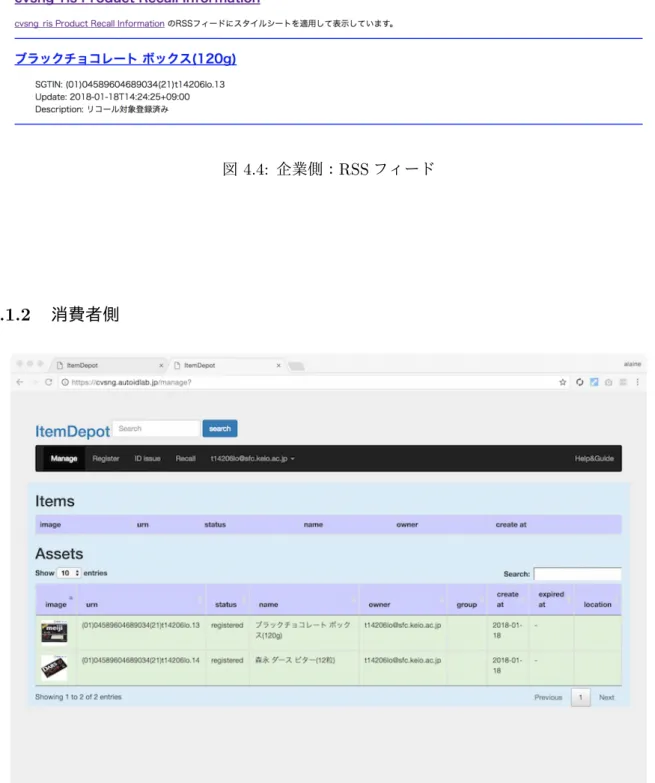Change the Show entries count dropdown
655x783 pixels.
69,573
